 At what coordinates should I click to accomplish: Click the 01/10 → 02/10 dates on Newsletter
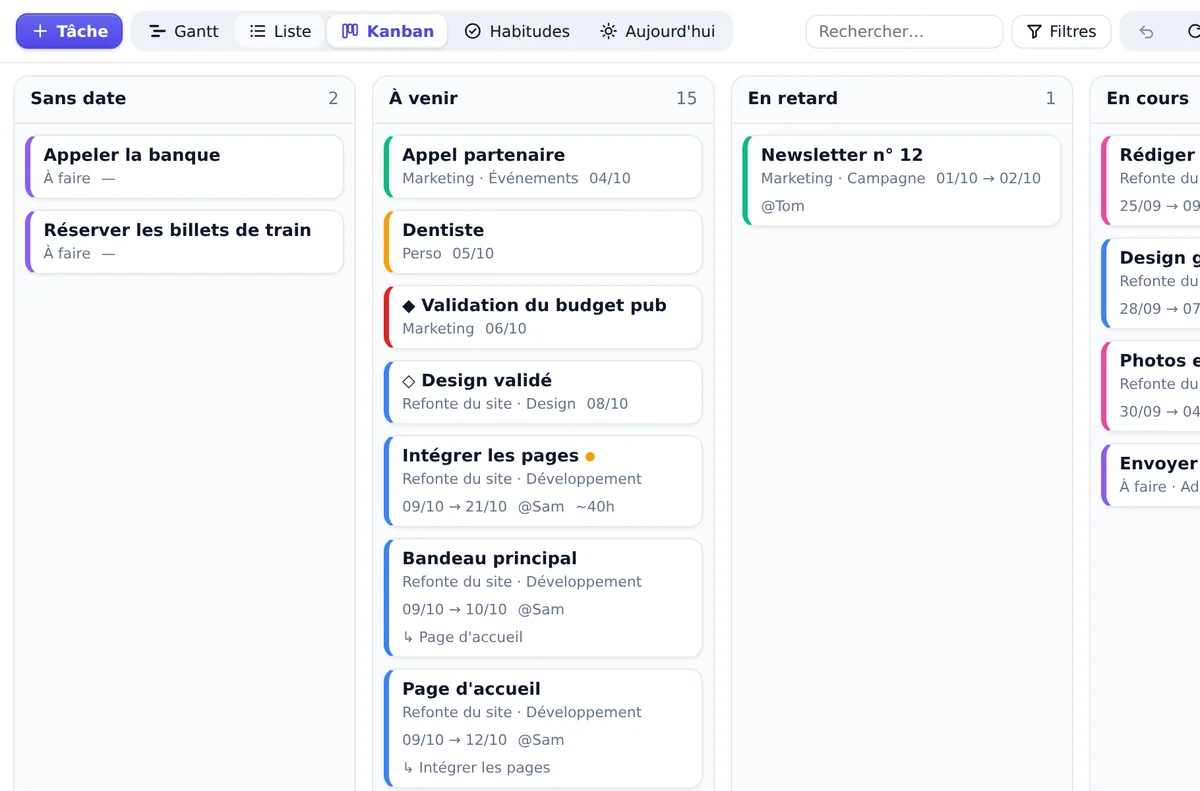[988, 178]
